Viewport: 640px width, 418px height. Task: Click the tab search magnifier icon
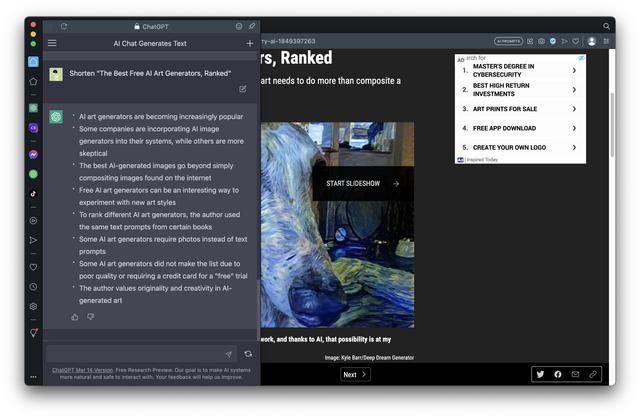pos(607,26)
